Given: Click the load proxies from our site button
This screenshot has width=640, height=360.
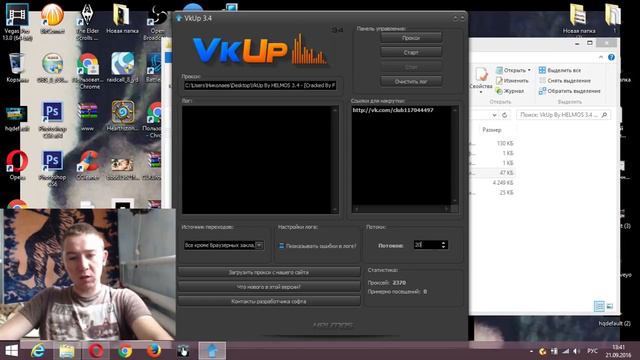Looking at the screenshot, I should [x=269, y=272].
